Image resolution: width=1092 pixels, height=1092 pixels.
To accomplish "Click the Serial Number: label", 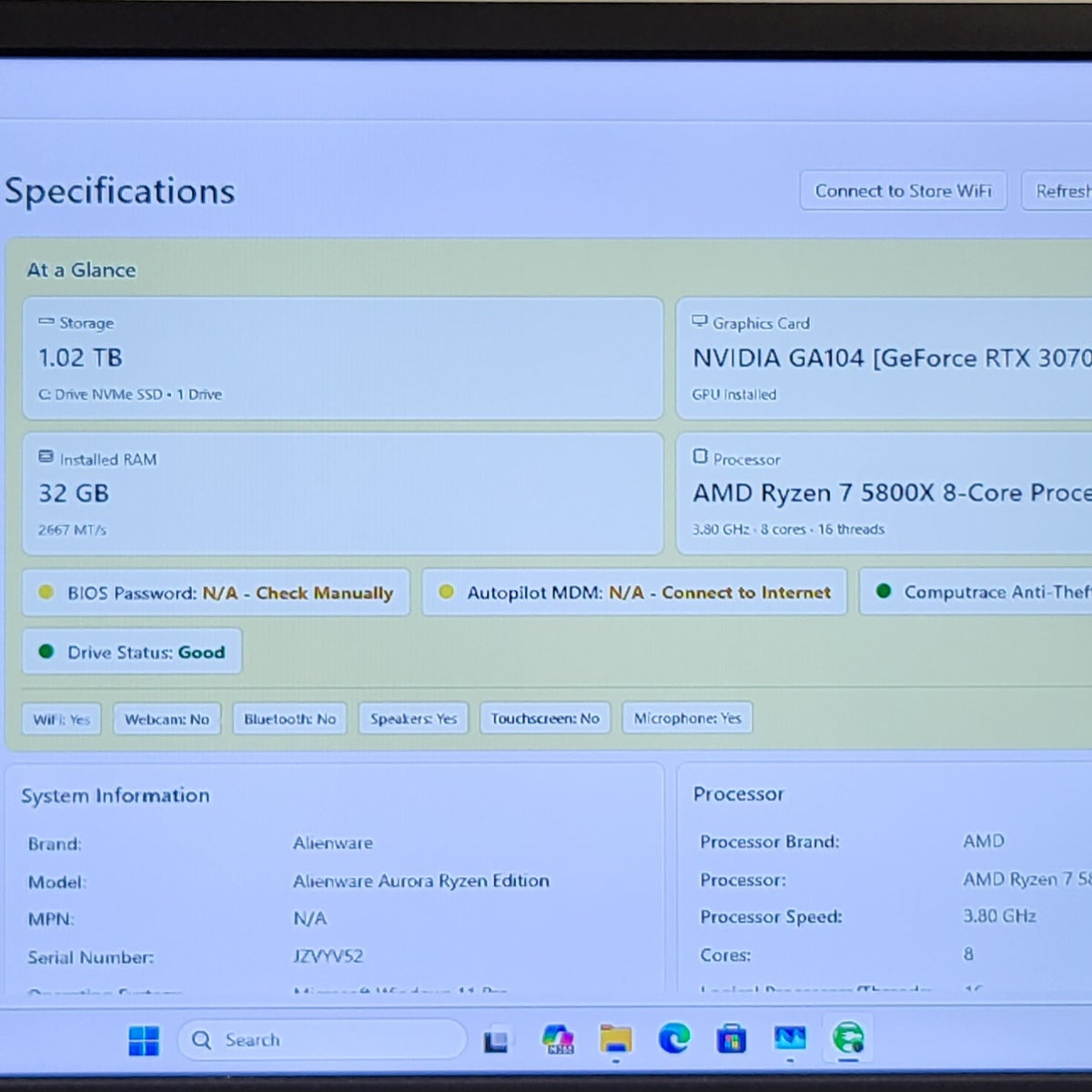I will [91, 957].
